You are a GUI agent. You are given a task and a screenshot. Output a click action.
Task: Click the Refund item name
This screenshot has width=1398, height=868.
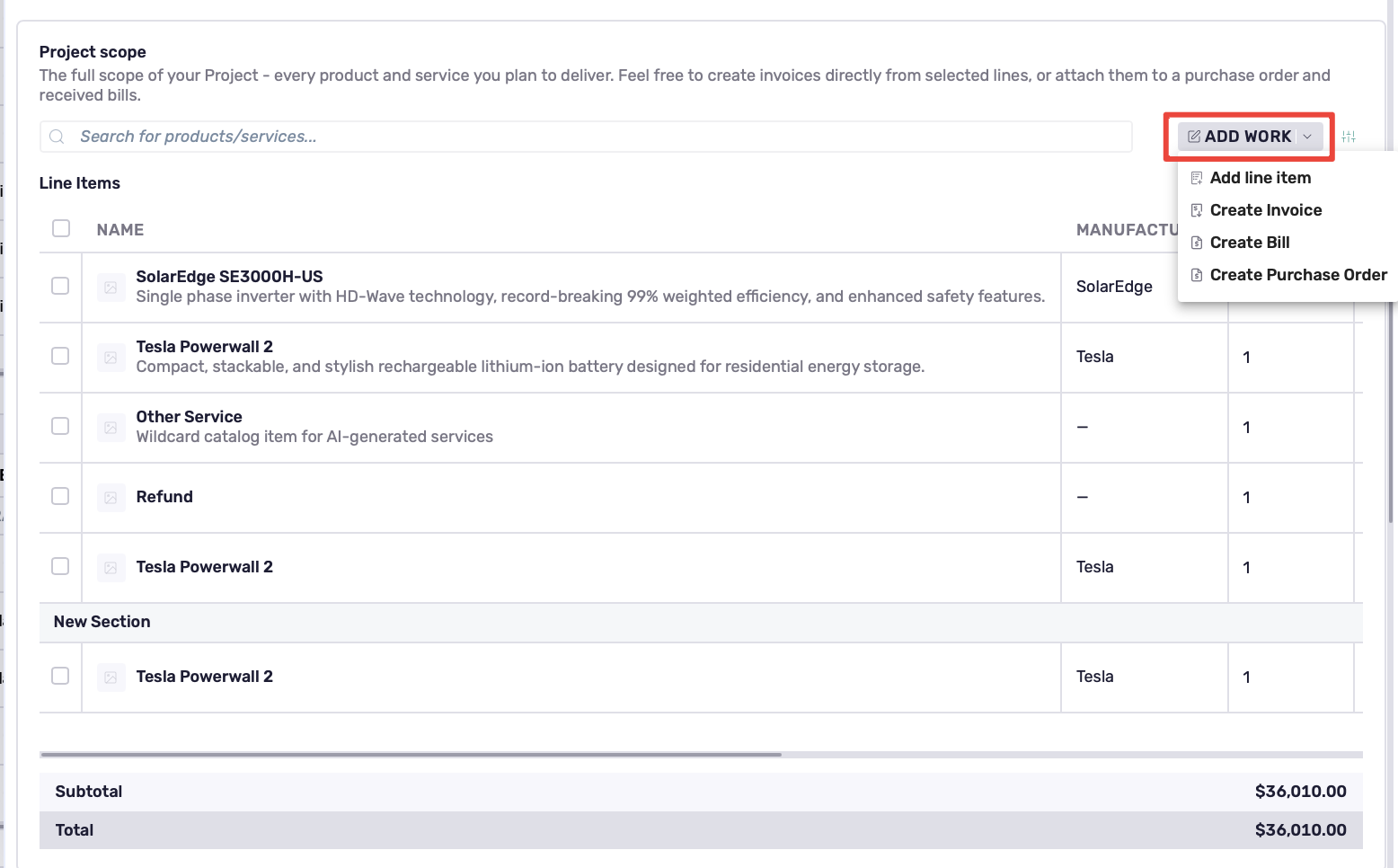(164, 497)
